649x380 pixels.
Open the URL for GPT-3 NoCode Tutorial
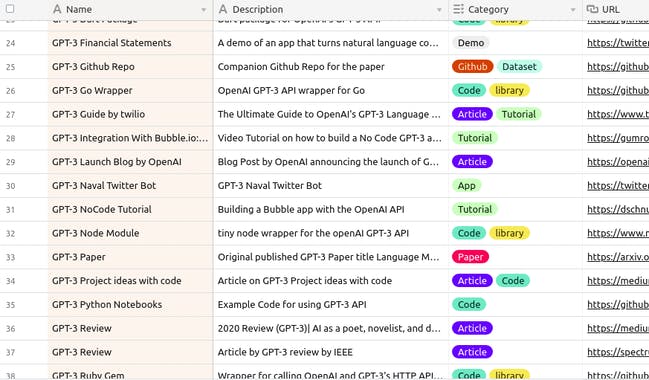pos(618,209)
